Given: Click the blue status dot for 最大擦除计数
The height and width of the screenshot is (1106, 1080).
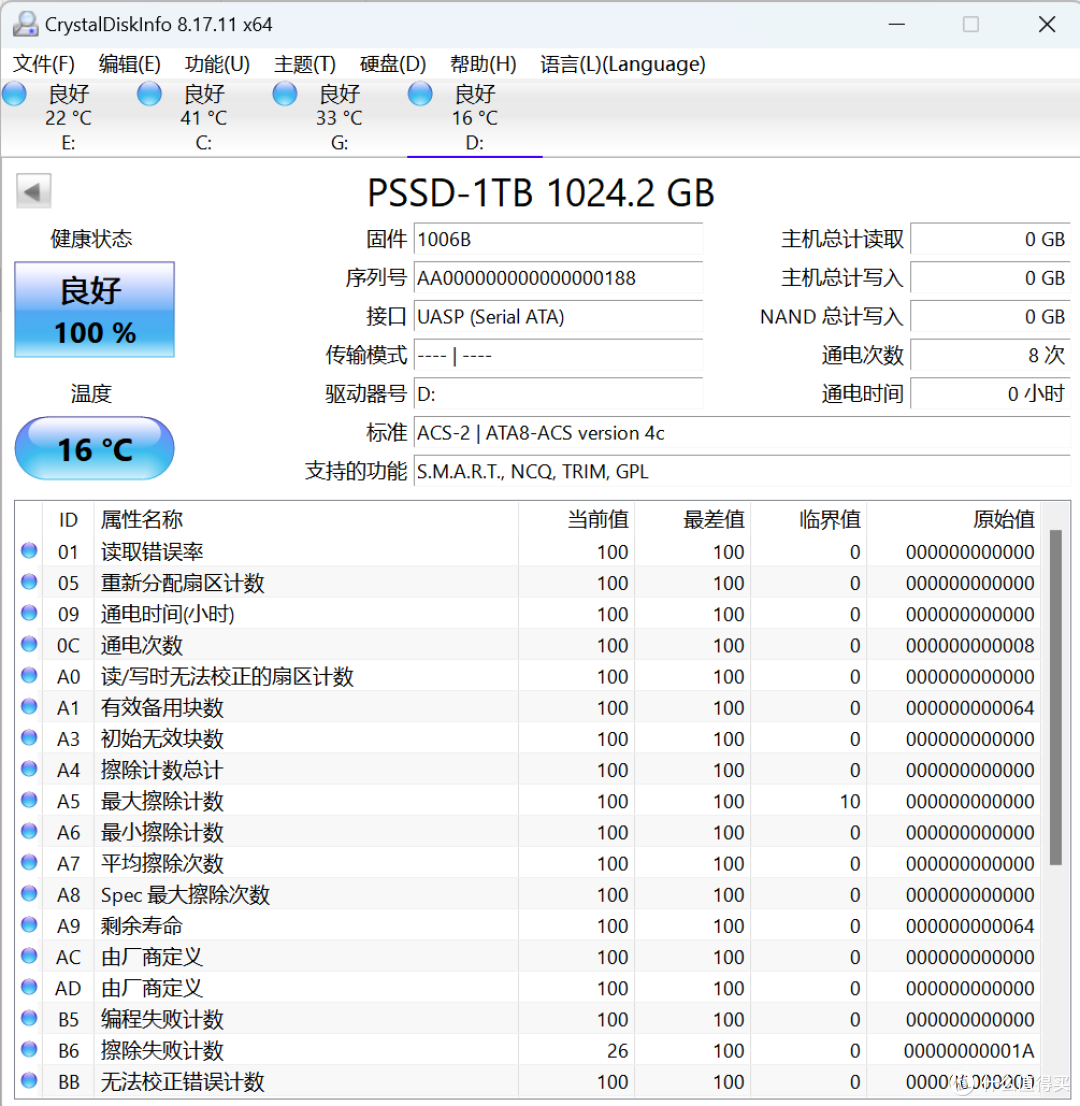Looking at the screenshot, I should coord(29,800).
